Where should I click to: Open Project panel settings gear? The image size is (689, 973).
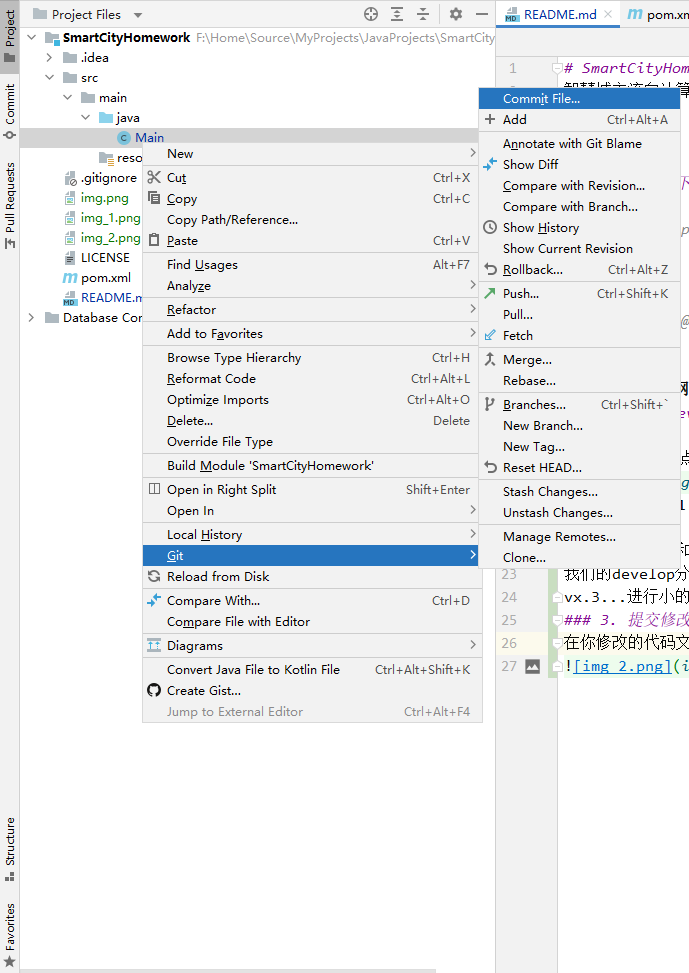click(456, 14)
